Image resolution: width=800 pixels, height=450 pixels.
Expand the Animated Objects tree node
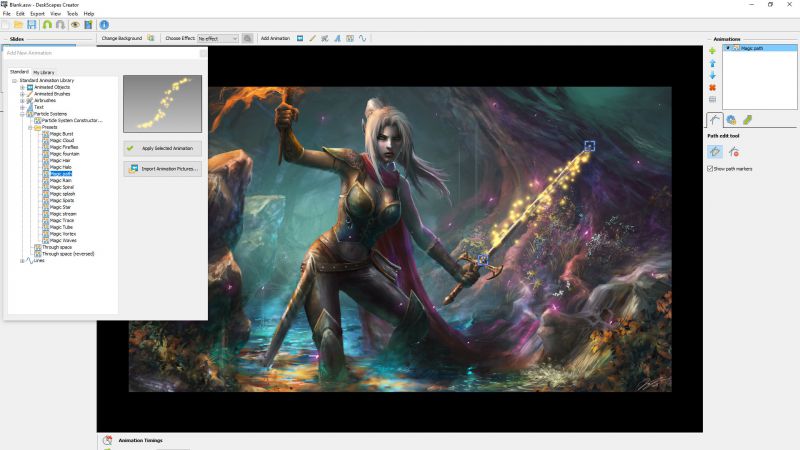22,87
